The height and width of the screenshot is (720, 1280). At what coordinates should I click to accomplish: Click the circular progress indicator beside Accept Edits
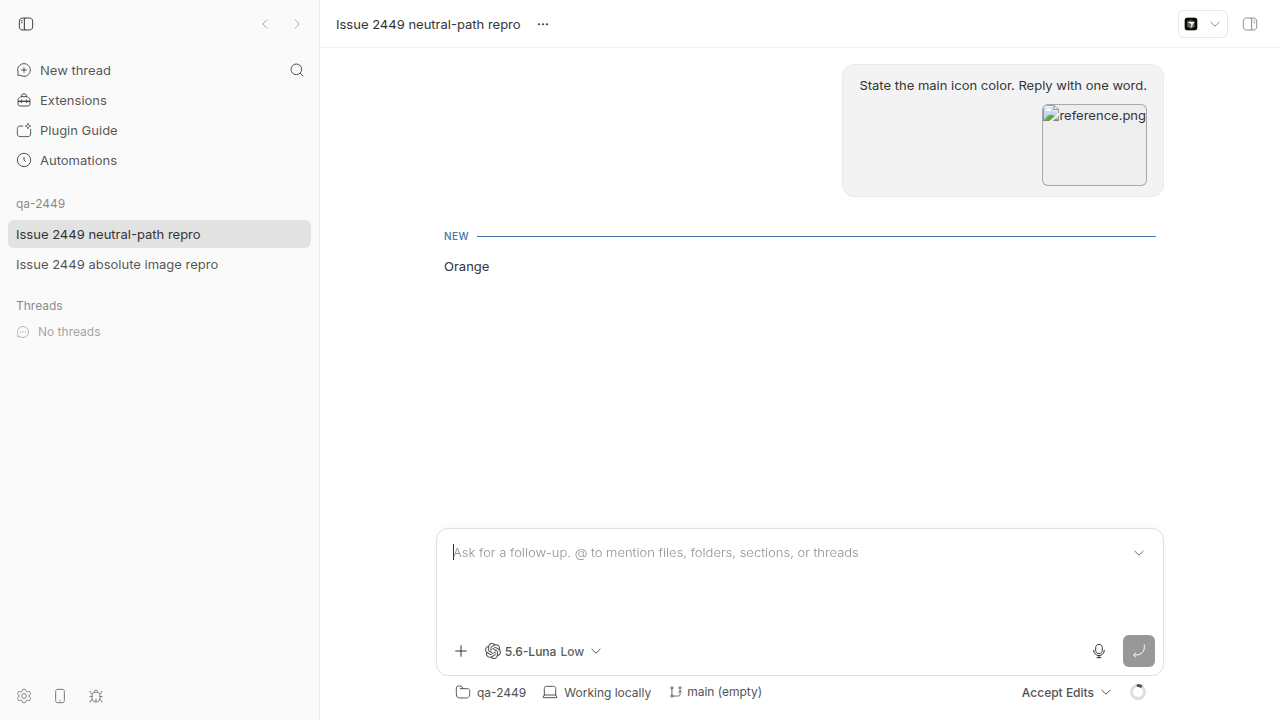[x=1138, y=692]
